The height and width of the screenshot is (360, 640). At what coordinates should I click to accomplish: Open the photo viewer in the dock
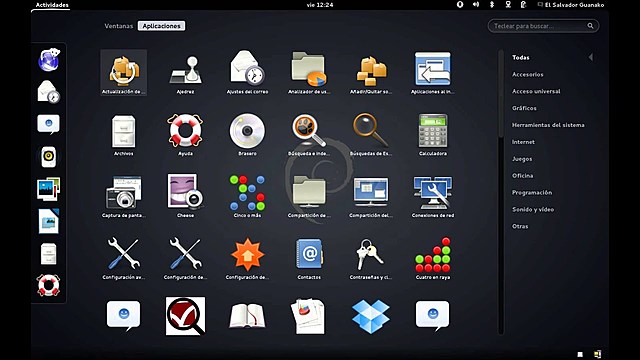click(49, 189)
